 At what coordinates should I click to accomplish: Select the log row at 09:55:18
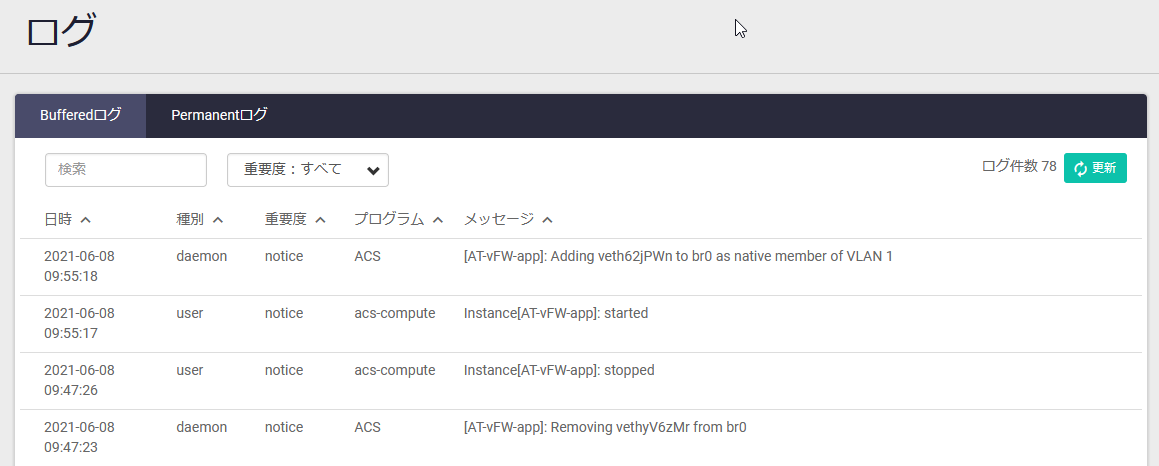coord(581,266)
